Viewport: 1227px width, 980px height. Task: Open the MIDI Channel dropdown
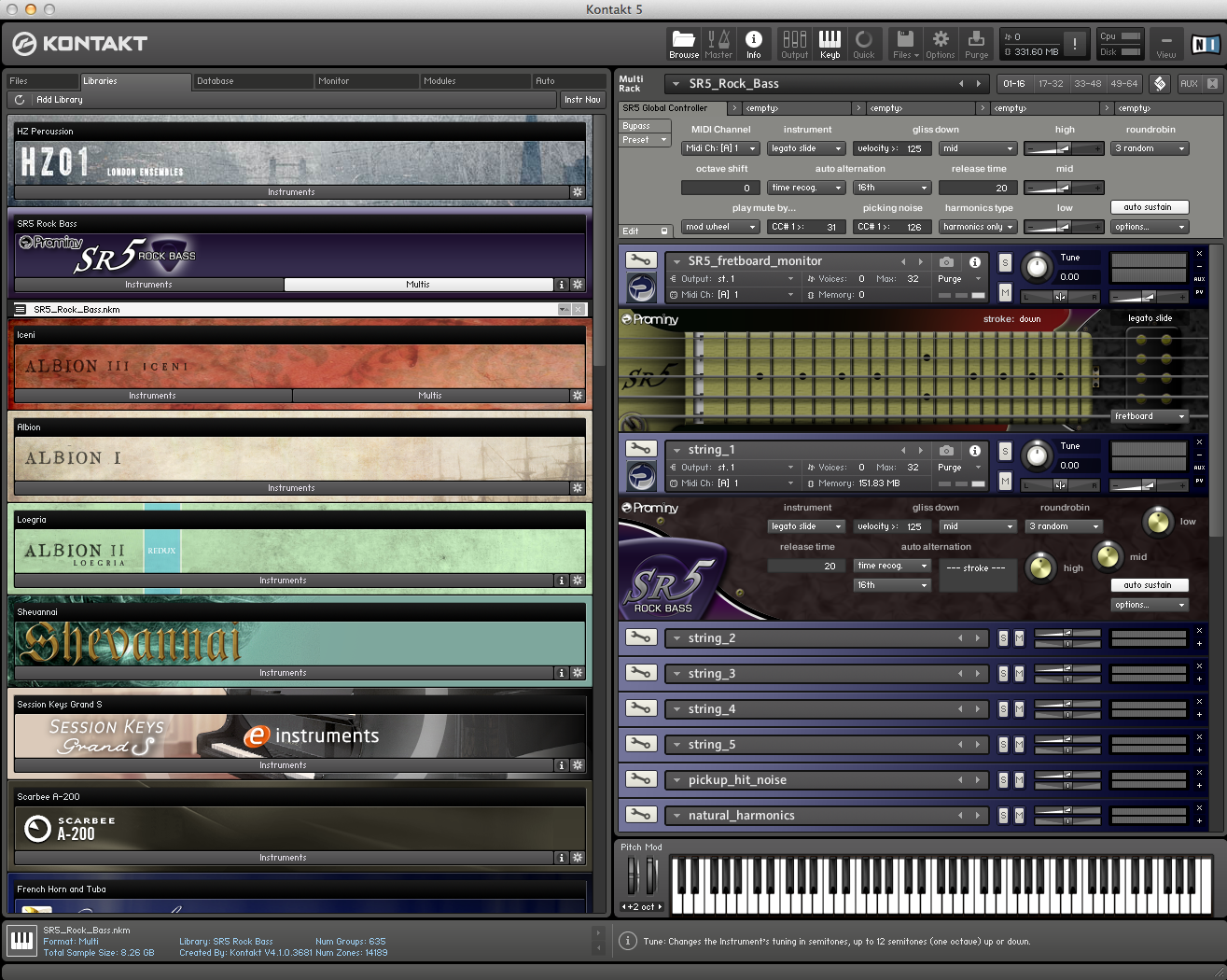pos(720,148)
